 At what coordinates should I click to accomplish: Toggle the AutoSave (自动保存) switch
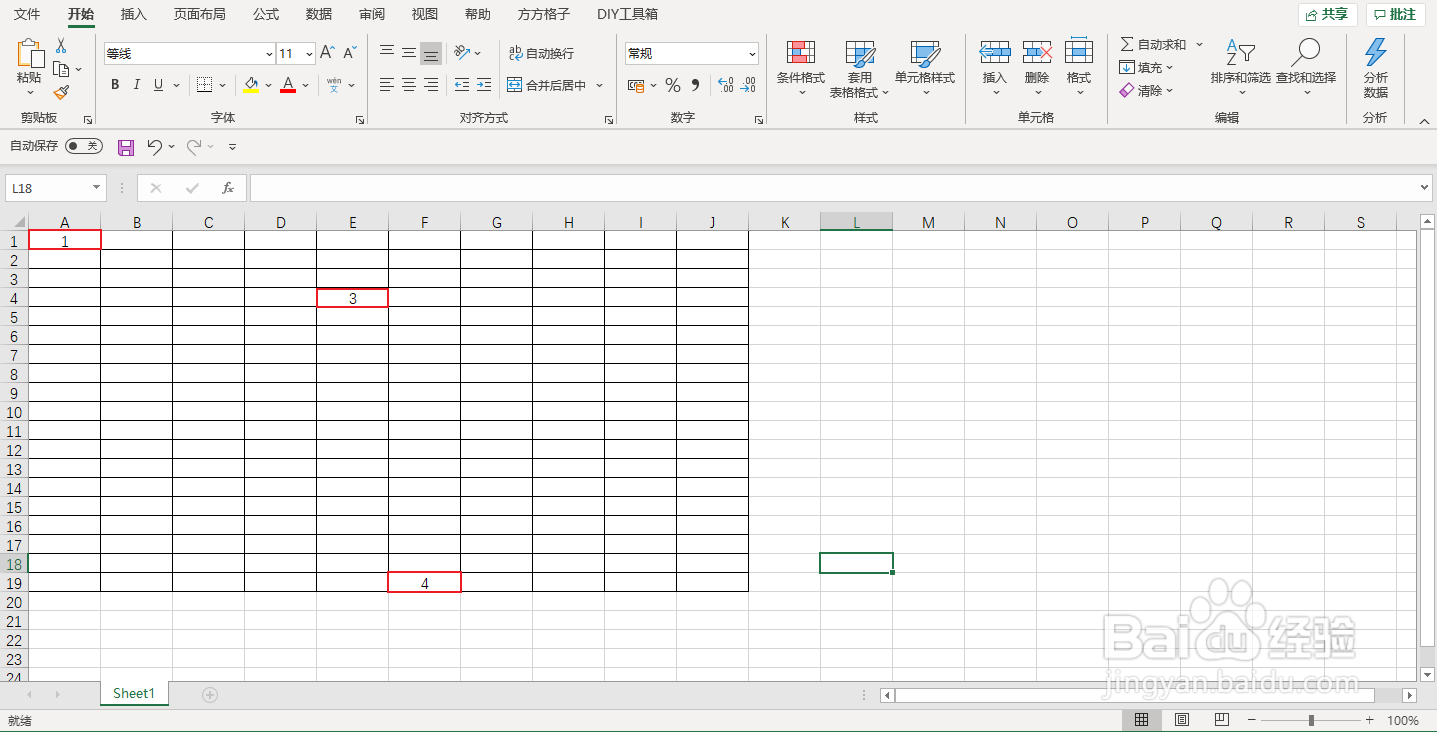click(x=84, y=146)
